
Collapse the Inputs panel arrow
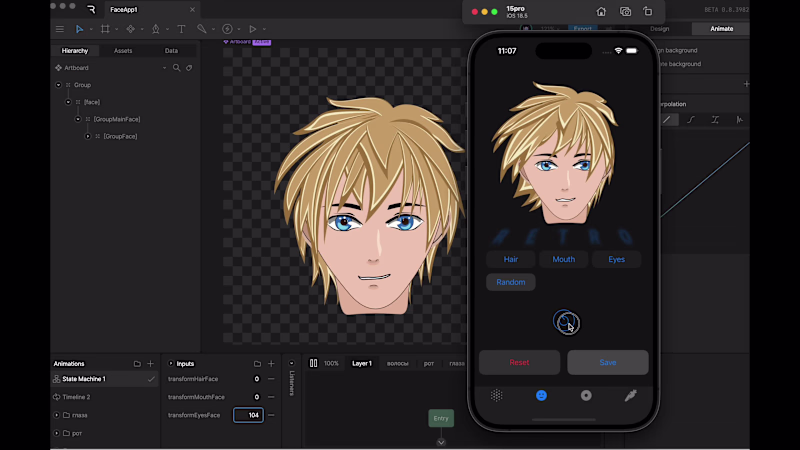click(x=171, y=364)
